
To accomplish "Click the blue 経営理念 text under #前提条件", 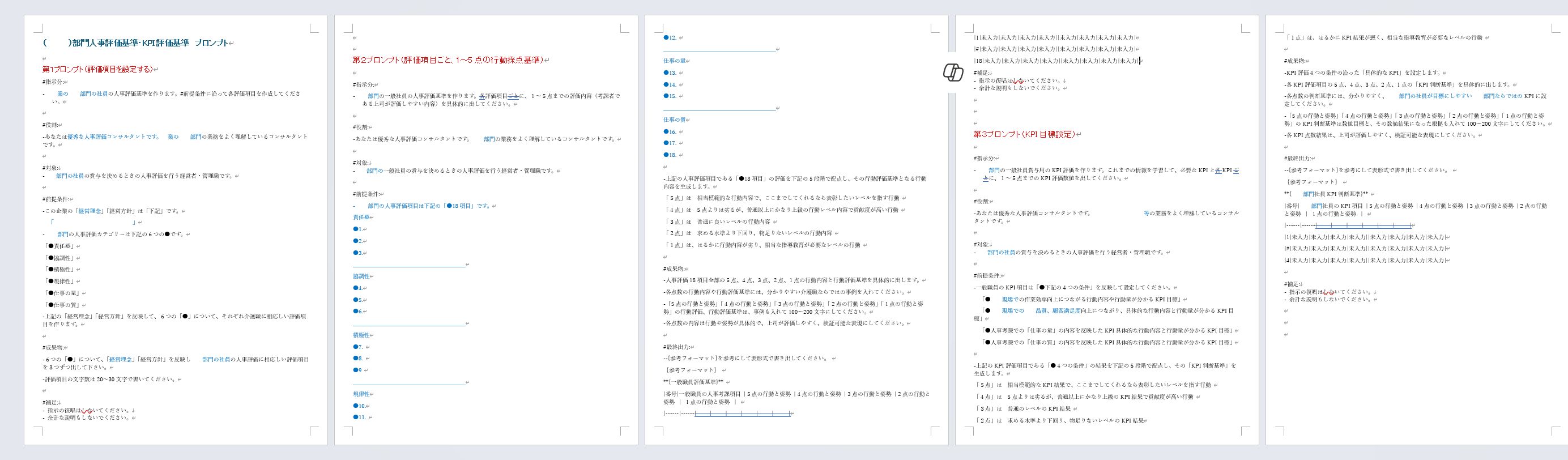I will point(90,211).
